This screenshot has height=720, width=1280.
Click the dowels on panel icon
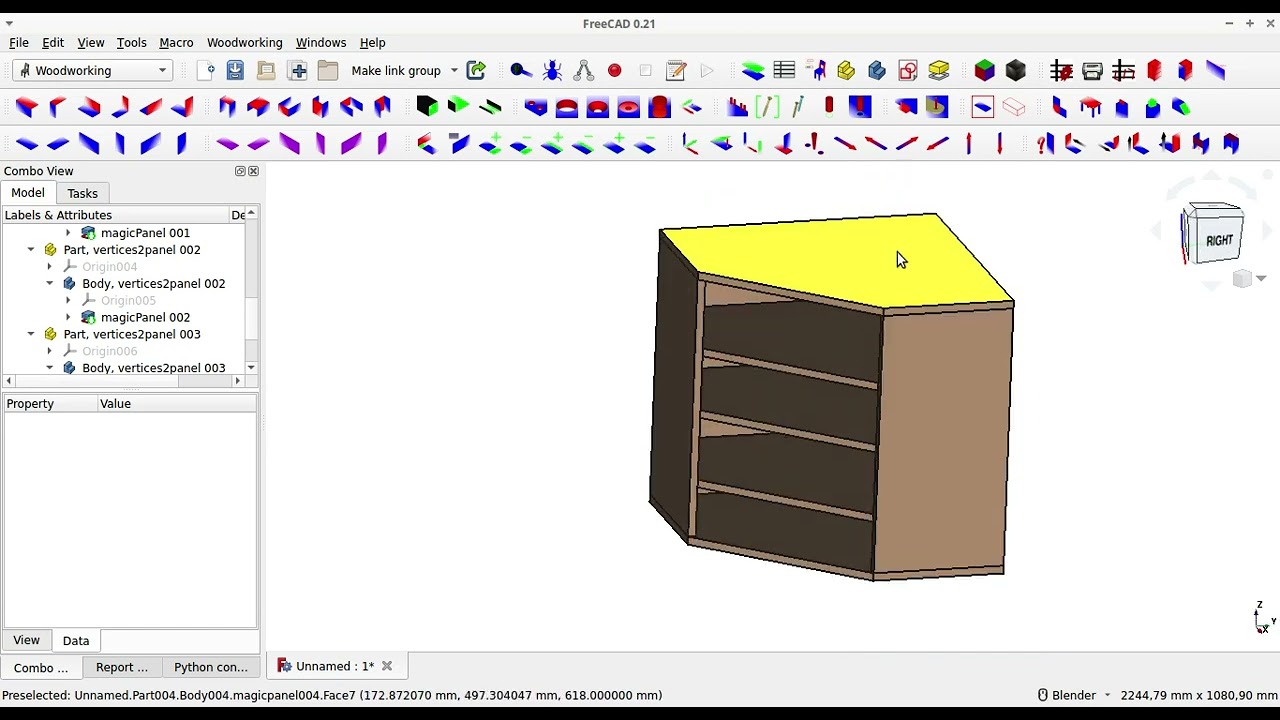(x=737, y=107)
